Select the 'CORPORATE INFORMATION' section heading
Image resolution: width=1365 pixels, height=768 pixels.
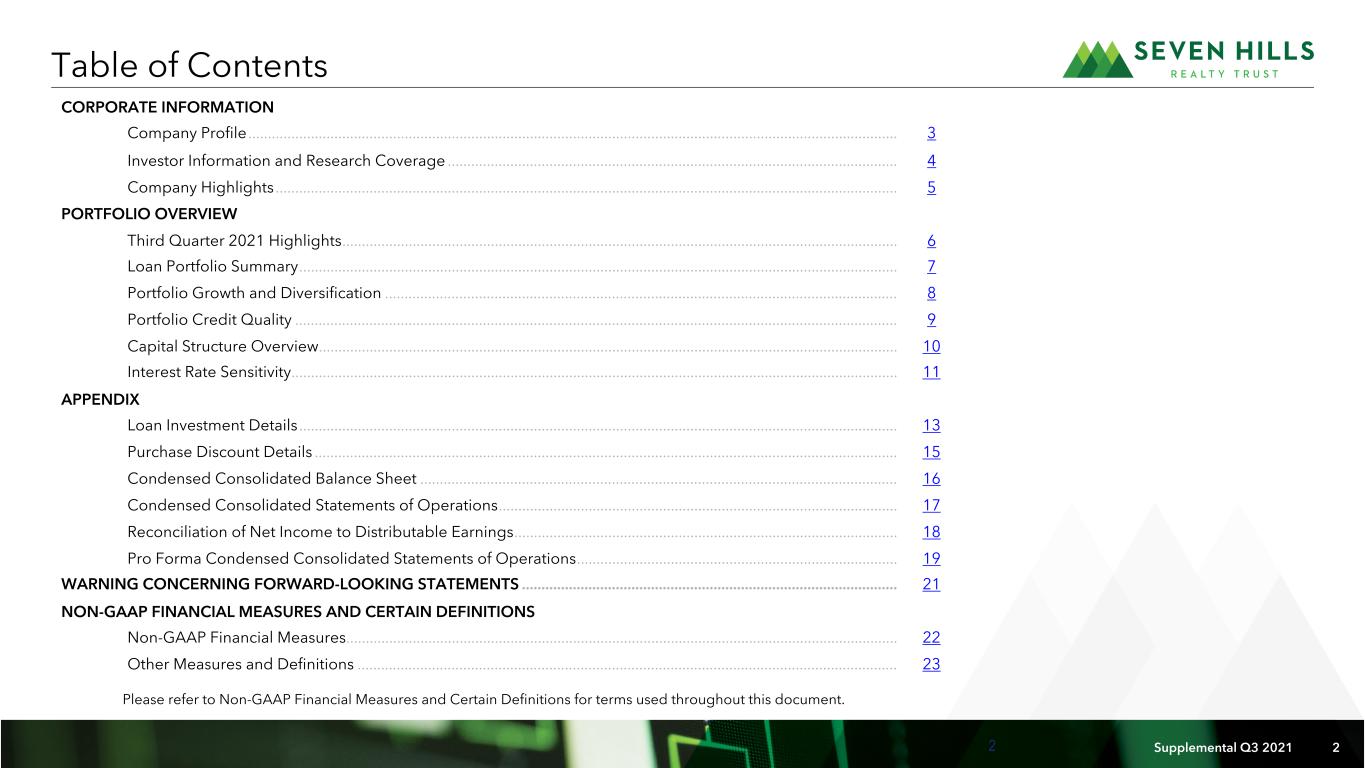click(167, 107)
